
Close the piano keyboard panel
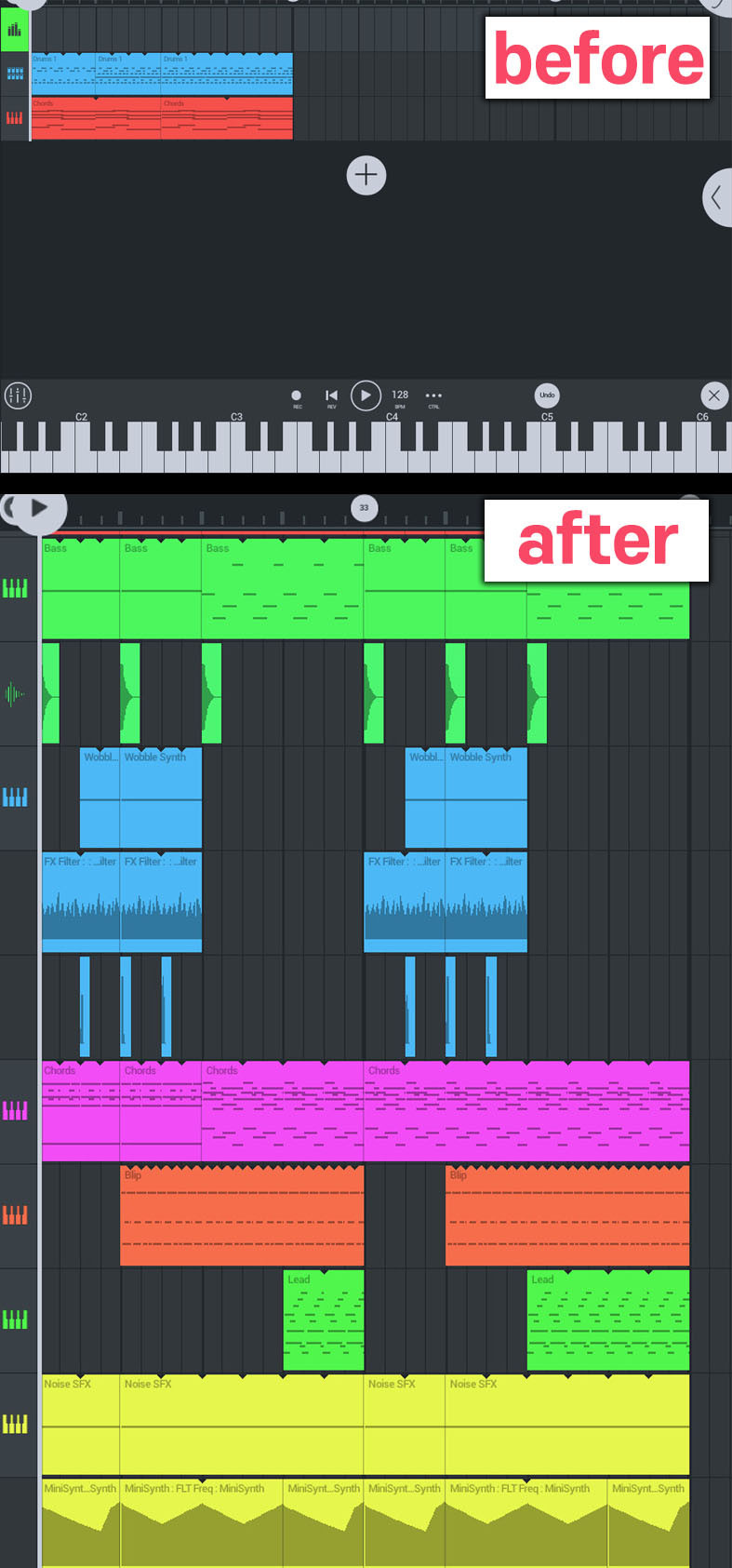(x=713, y=395)
